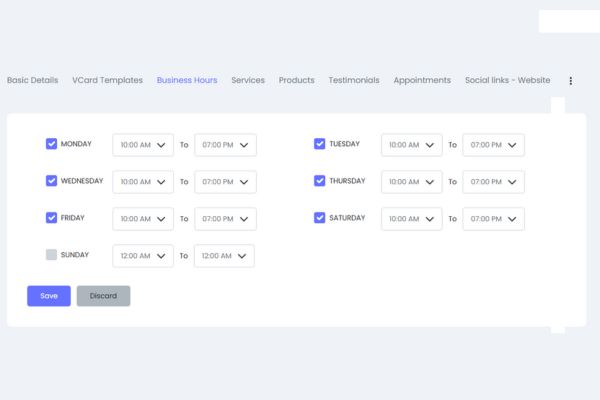Select the Social links - Website tab
The width and height of the screenshot is (600, 400).
point(507,80)
